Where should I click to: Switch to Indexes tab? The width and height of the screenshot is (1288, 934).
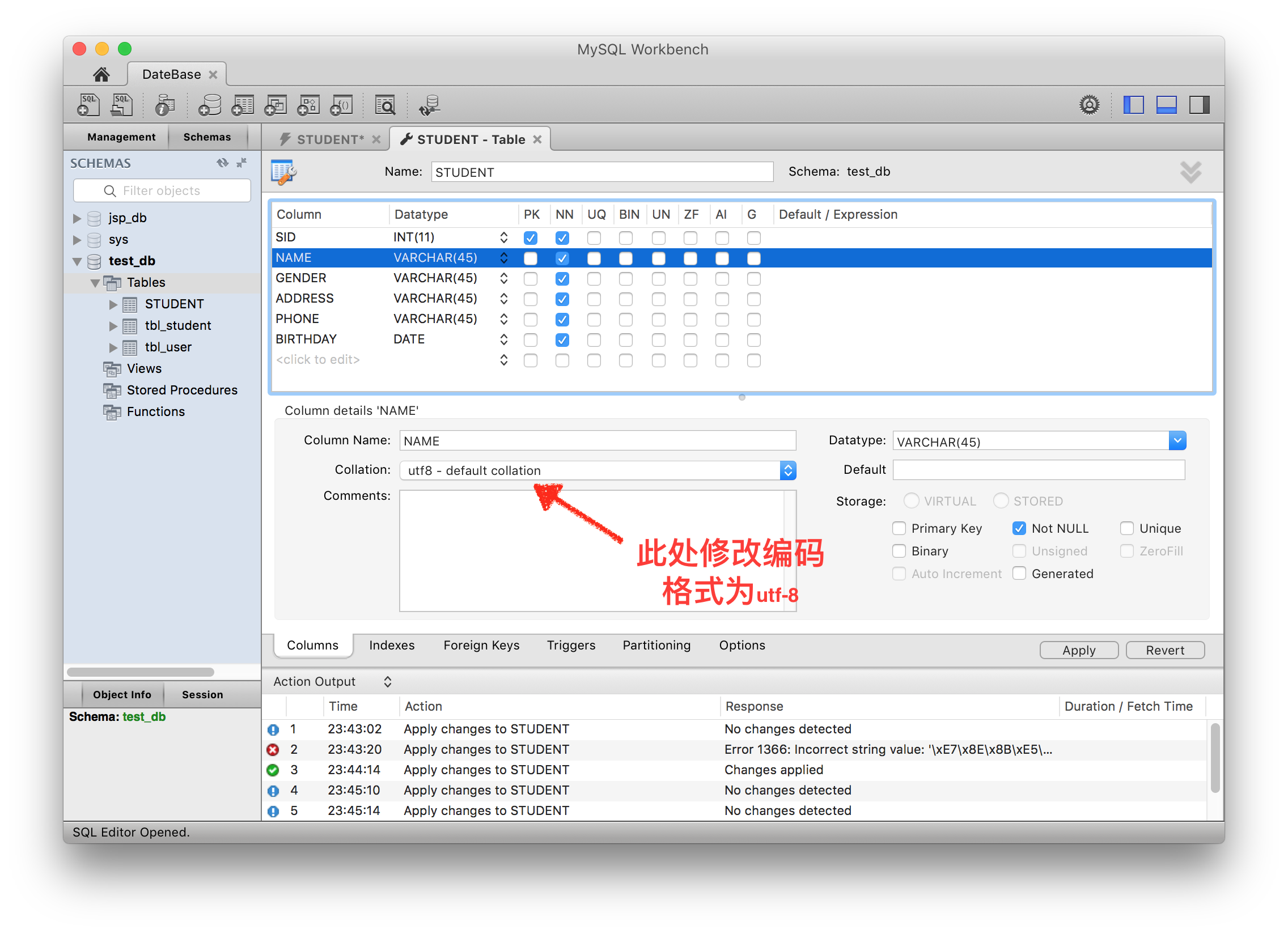point(391,644)
